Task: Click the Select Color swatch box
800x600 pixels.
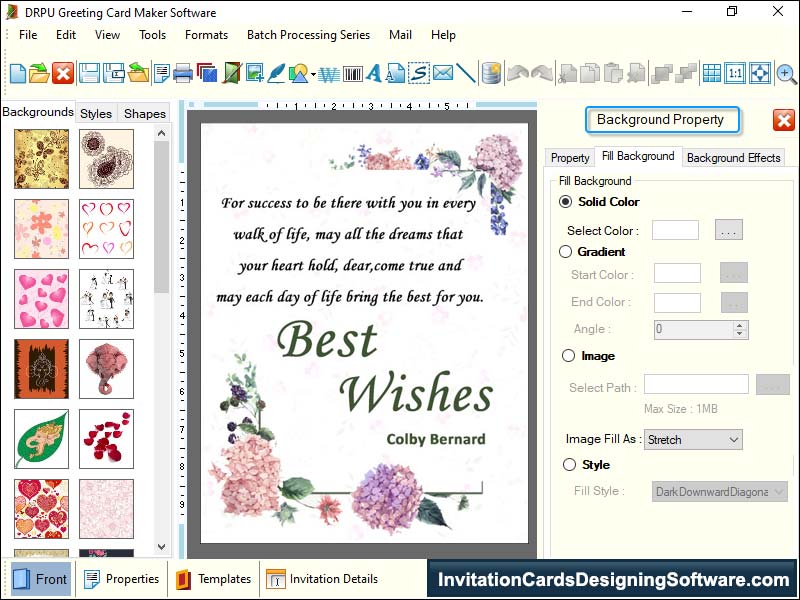Action: point(674,229)
